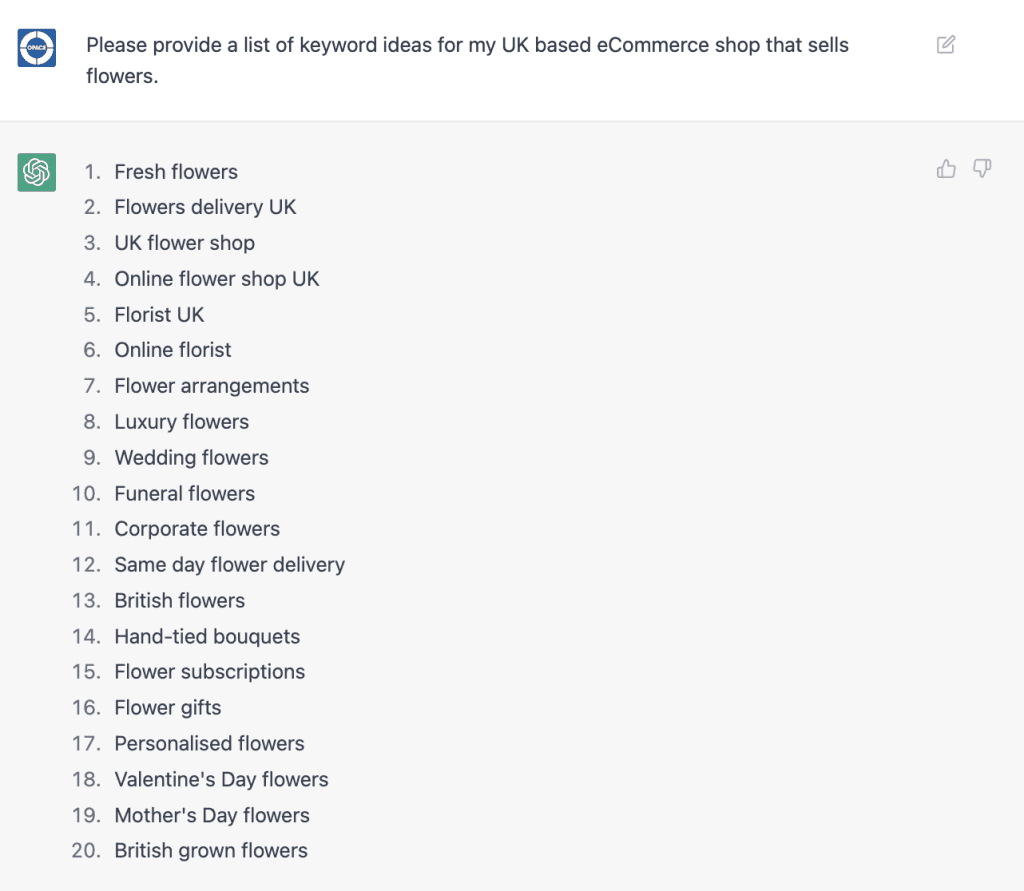Click the ChatGPT logo avatar

[x=37, y=172]
